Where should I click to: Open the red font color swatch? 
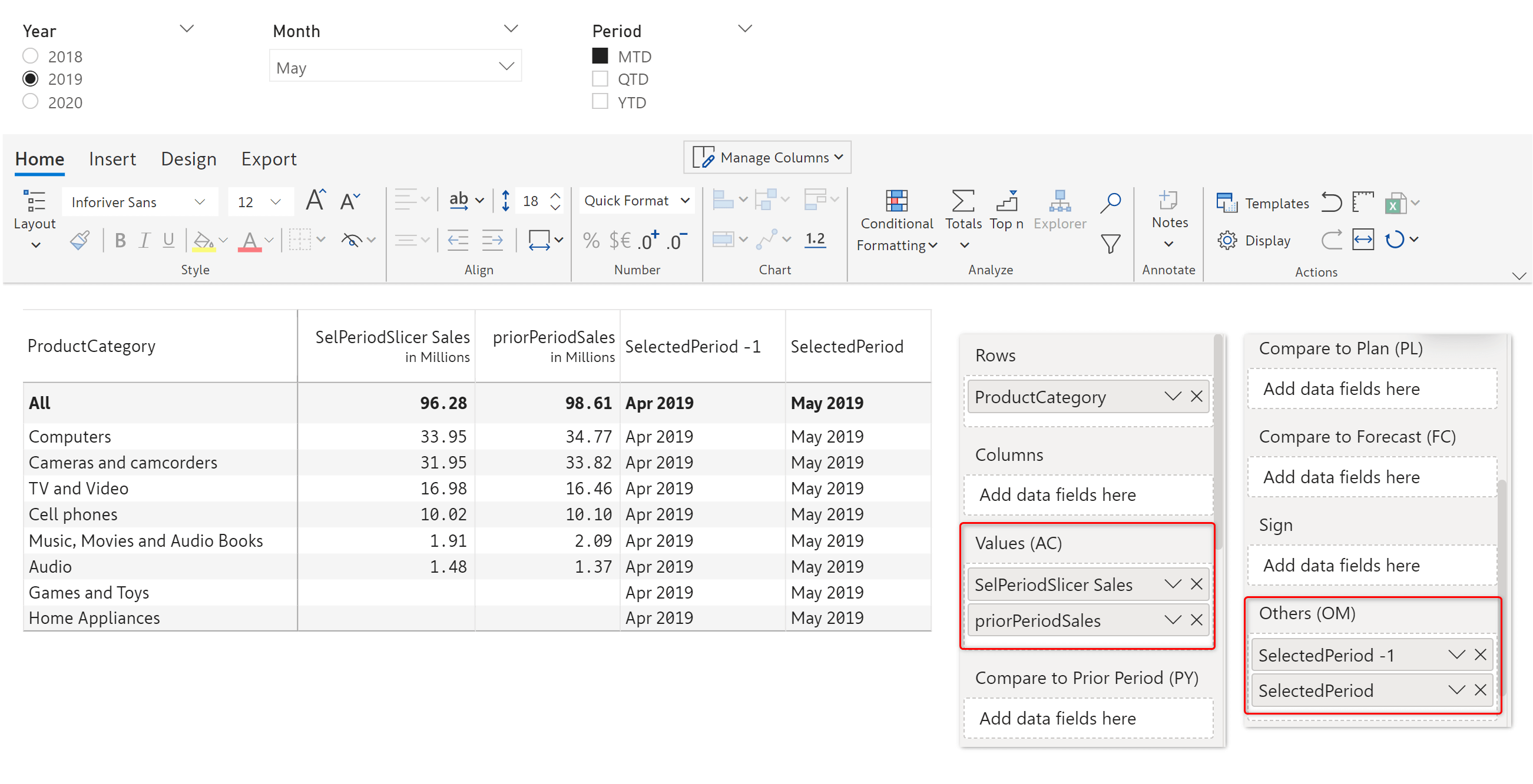coord(249,241)
